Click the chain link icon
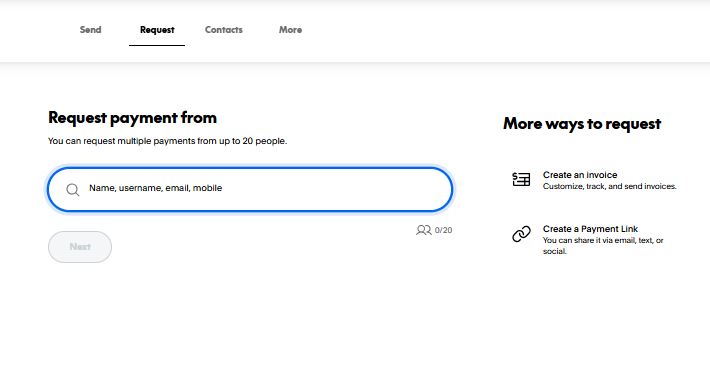 coord(521,234)
